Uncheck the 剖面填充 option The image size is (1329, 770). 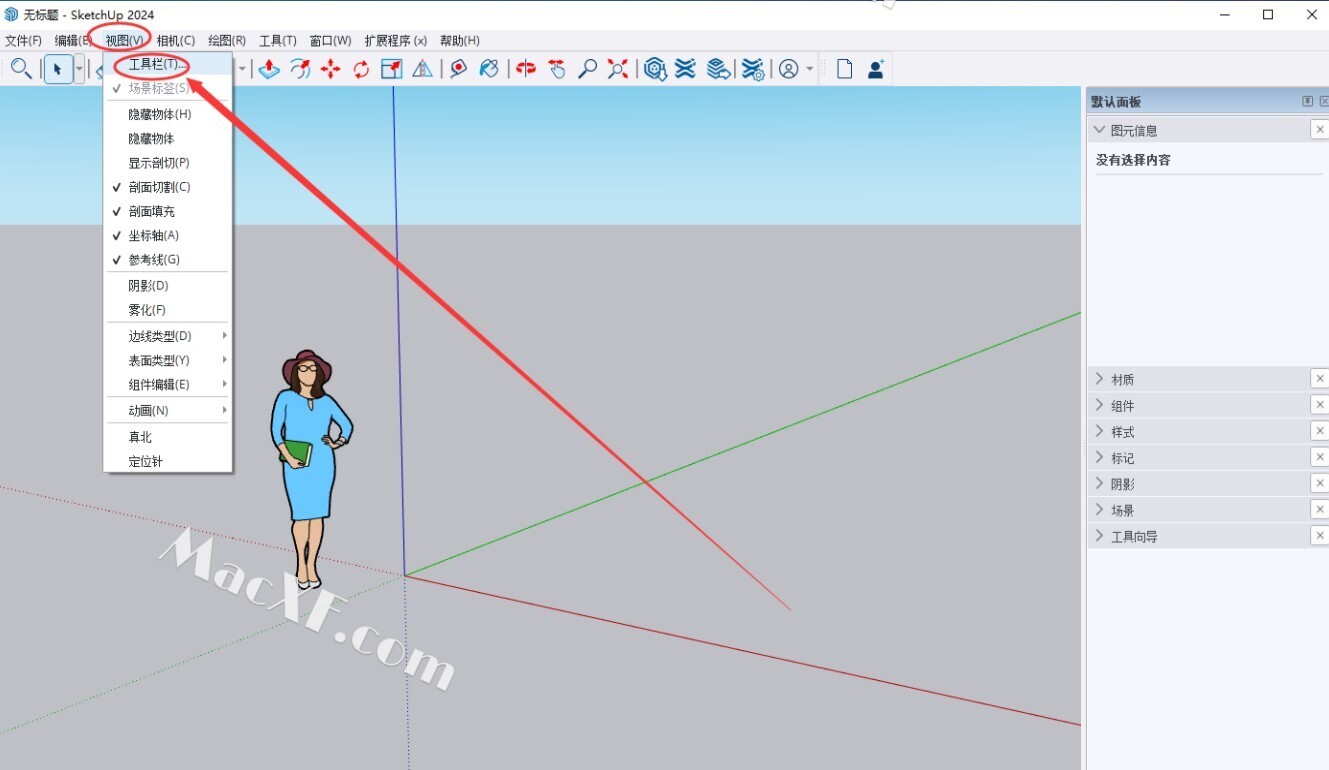coord(168,211)
